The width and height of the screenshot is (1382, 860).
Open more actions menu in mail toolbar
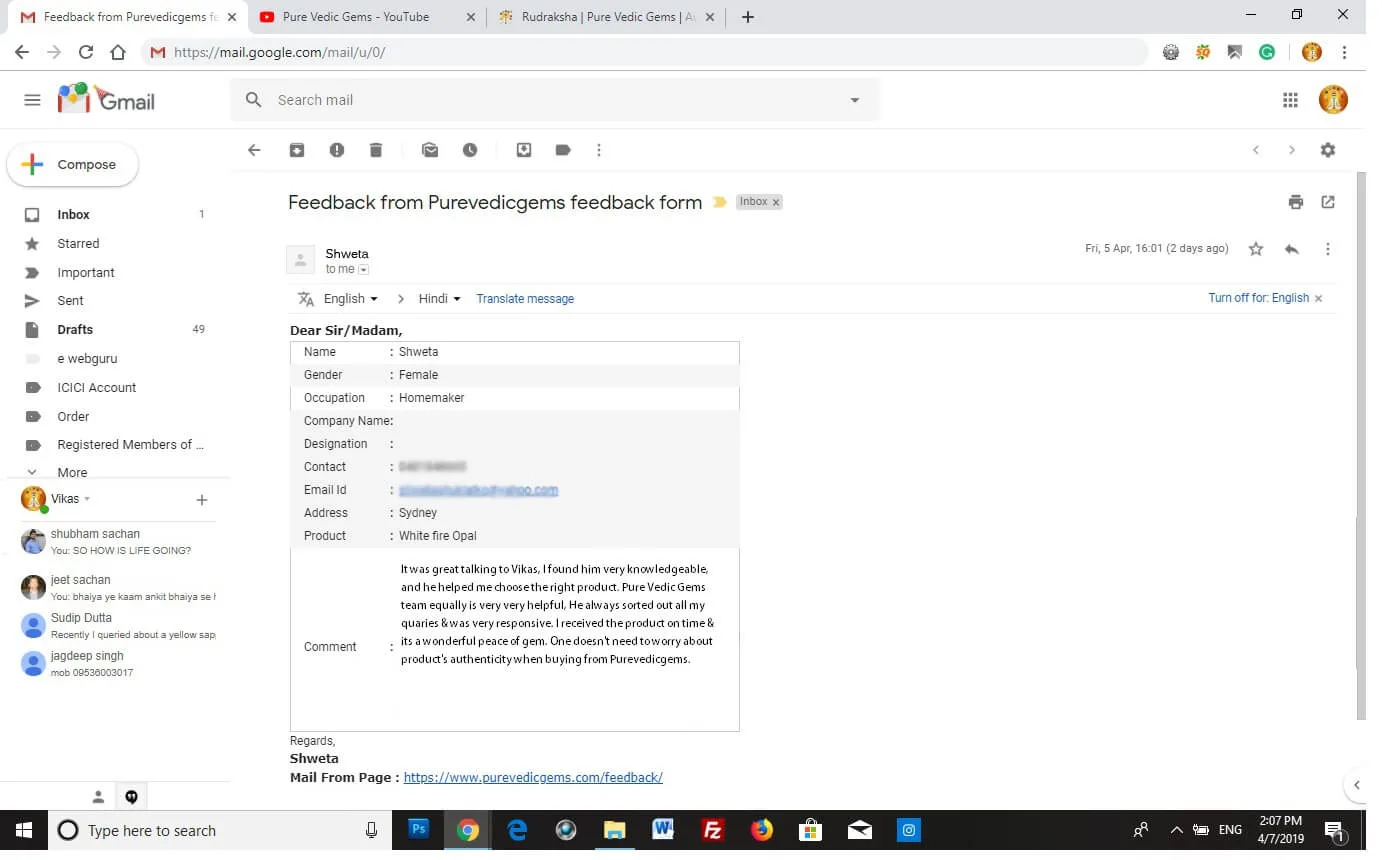(x=599, y=150)
